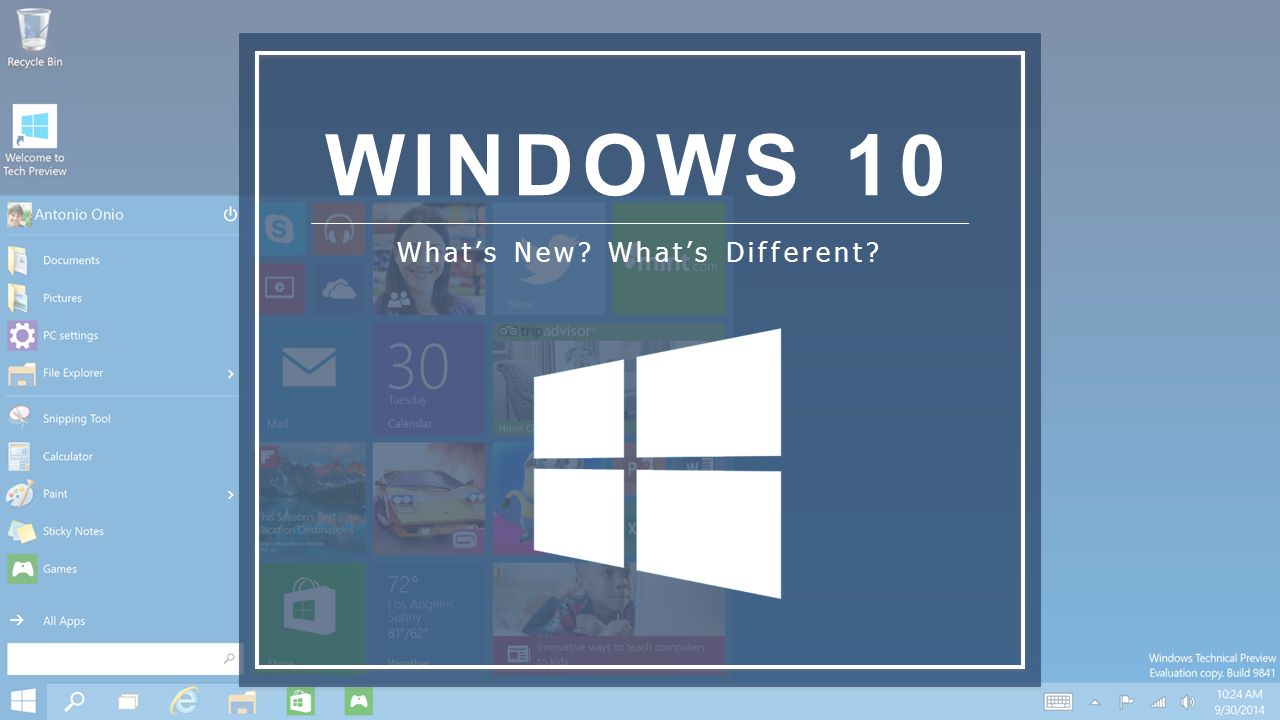Viewport: 1280px width, 720px height.
Task: Click the Snipping Tool label
Action: pos(77,419)
